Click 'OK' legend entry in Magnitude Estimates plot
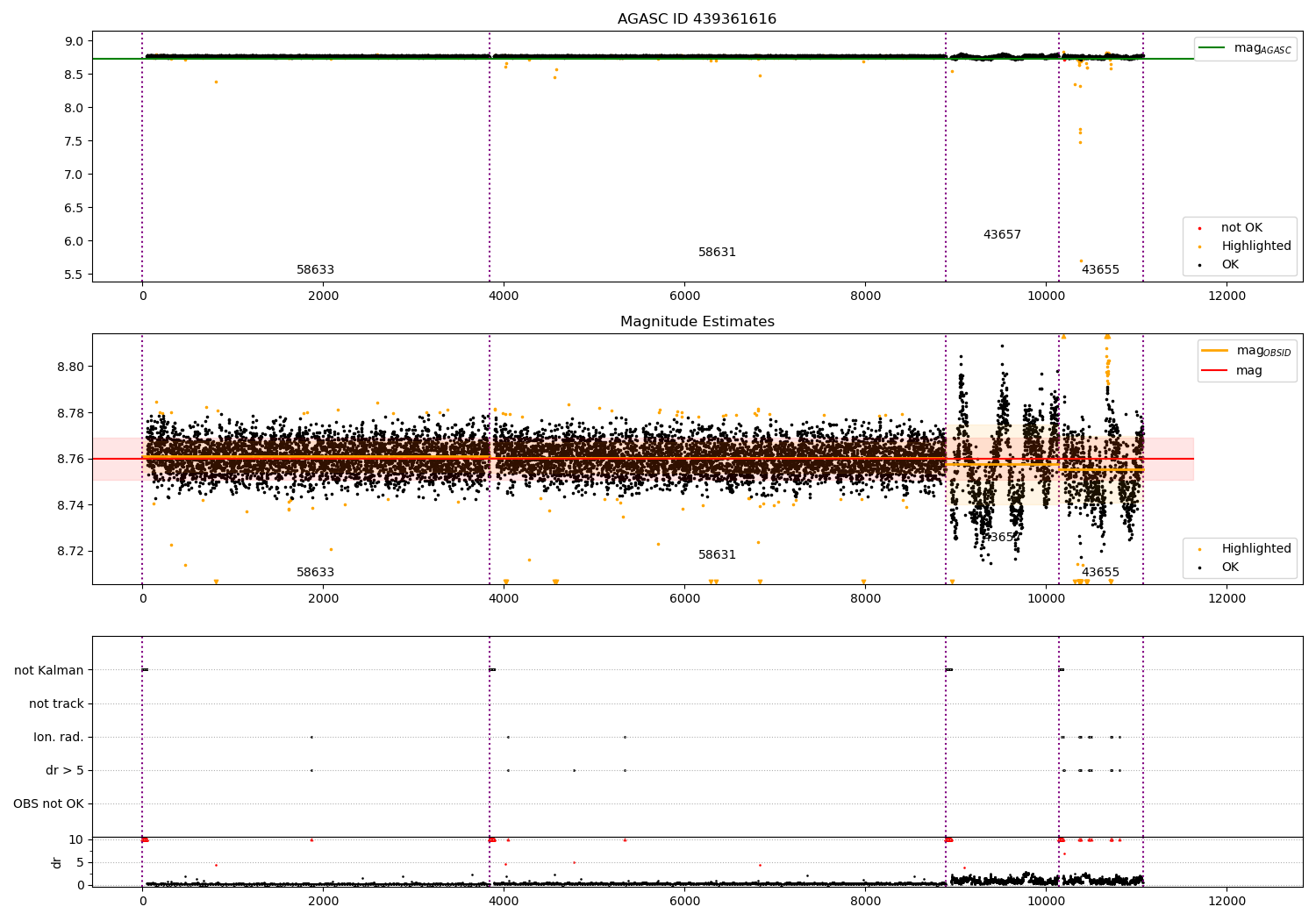This screenshot has width=1316, height=921. (x=1219, y=568)
